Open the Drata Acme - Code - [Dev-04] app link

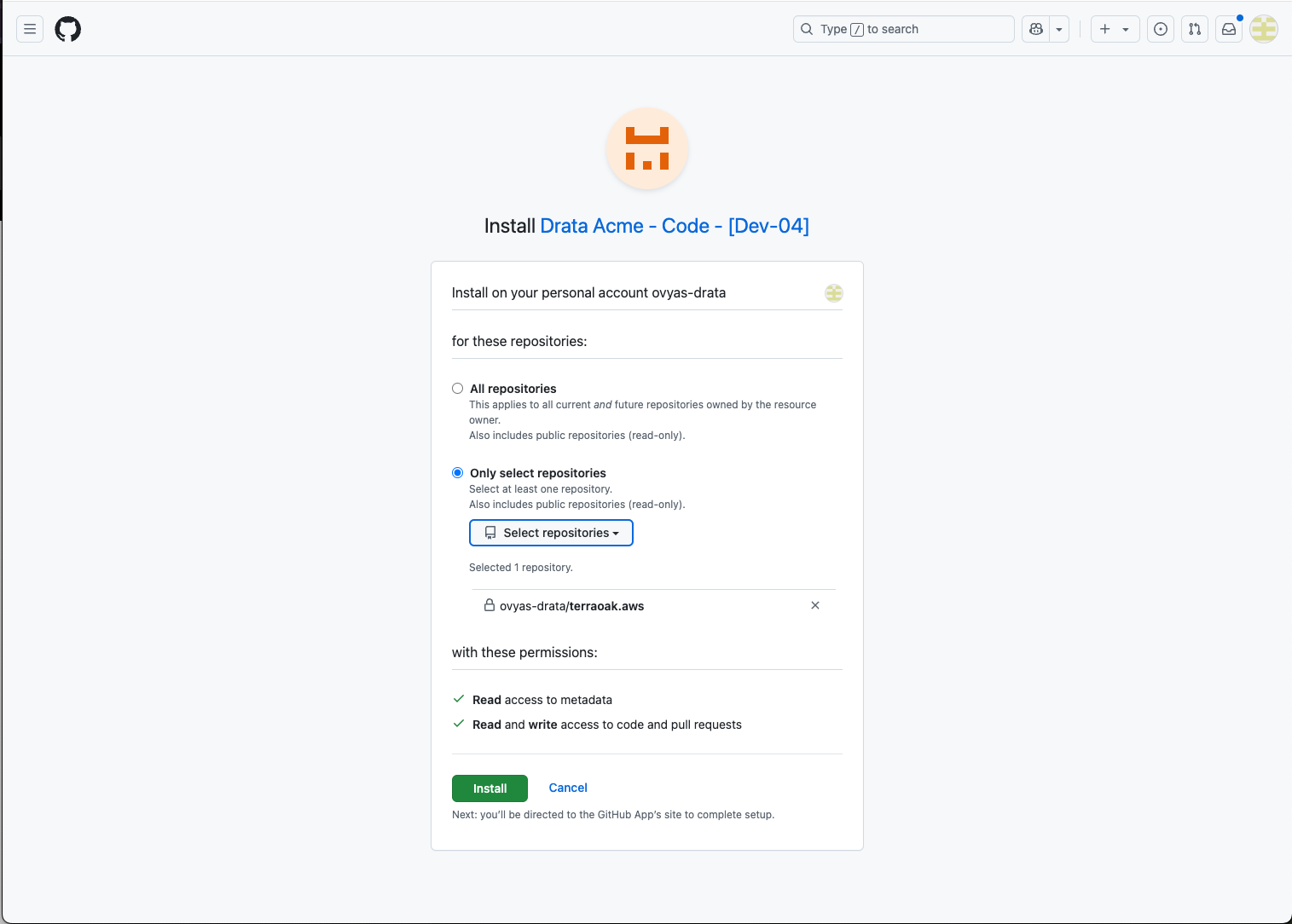click(675, 226)
